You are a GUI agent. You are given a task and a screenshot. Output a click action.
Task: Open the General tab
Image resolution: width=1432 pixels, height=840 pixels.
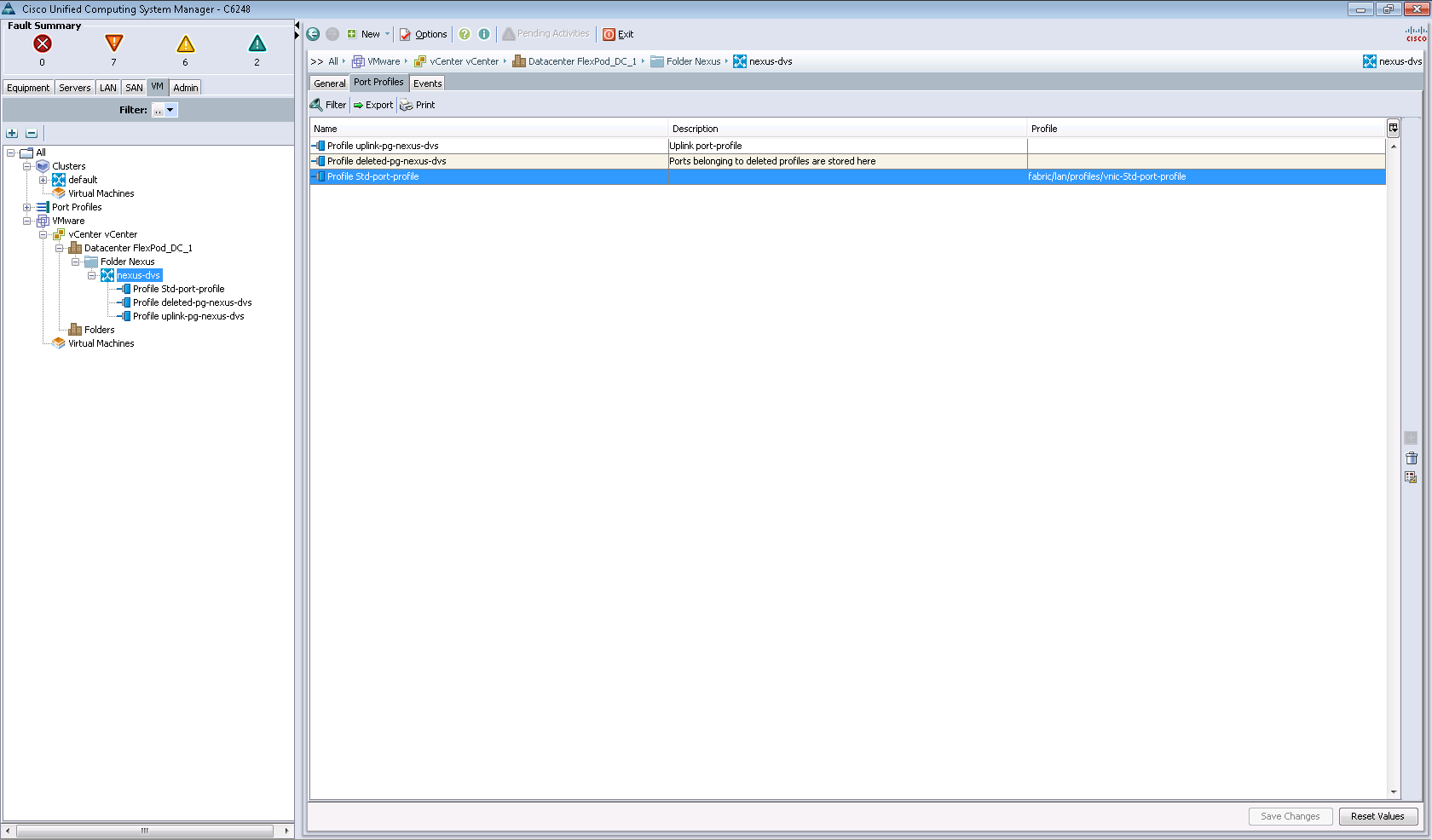[330, 83]
